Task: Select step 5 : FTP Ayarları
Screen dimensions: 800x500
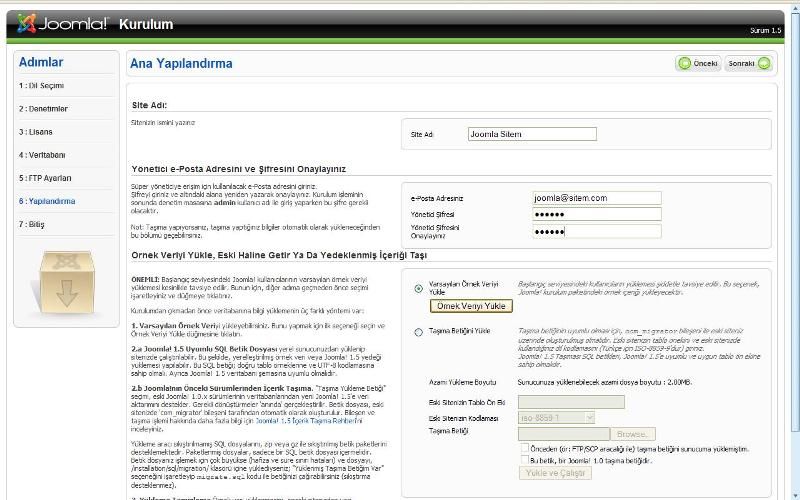Action: coord(45,178)
